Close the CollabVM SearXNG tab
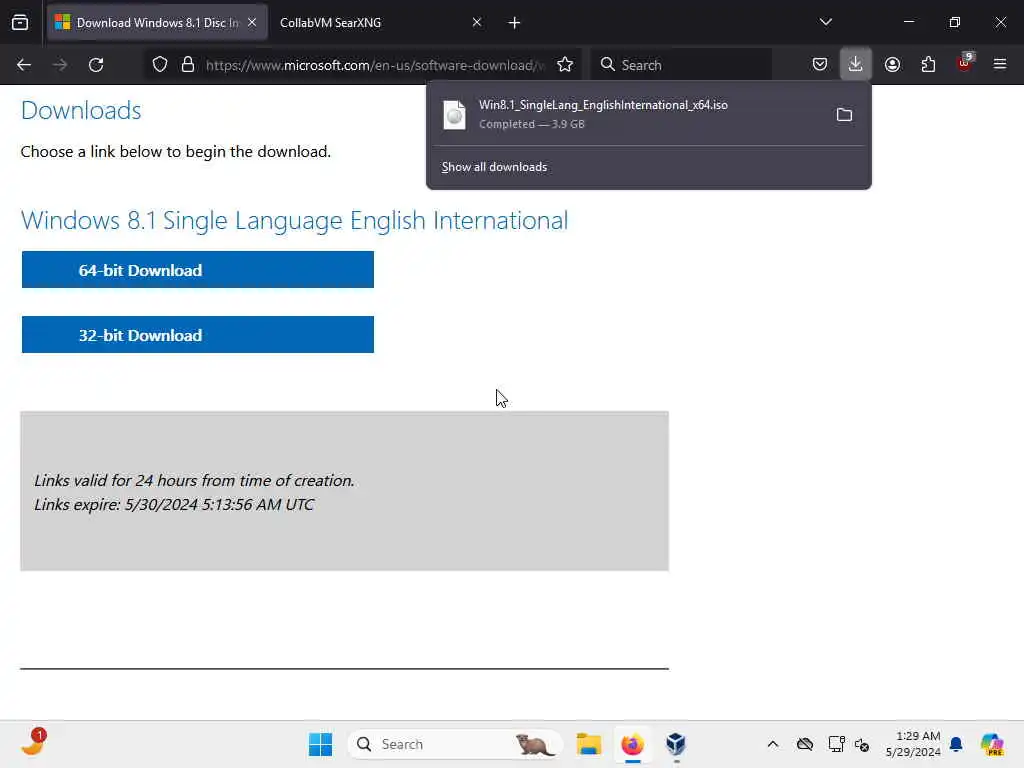 [477, 23]
